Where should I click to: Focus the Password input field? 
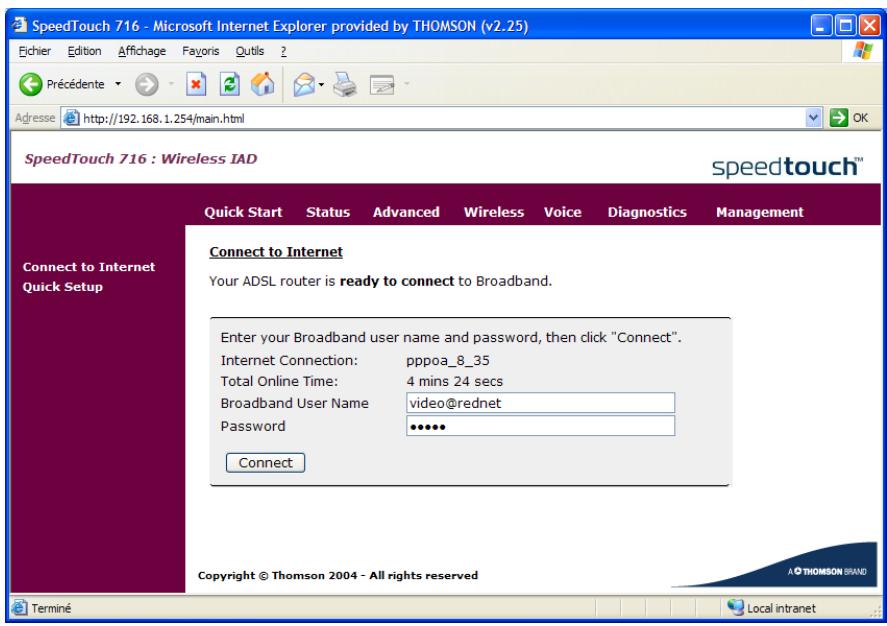540,426
